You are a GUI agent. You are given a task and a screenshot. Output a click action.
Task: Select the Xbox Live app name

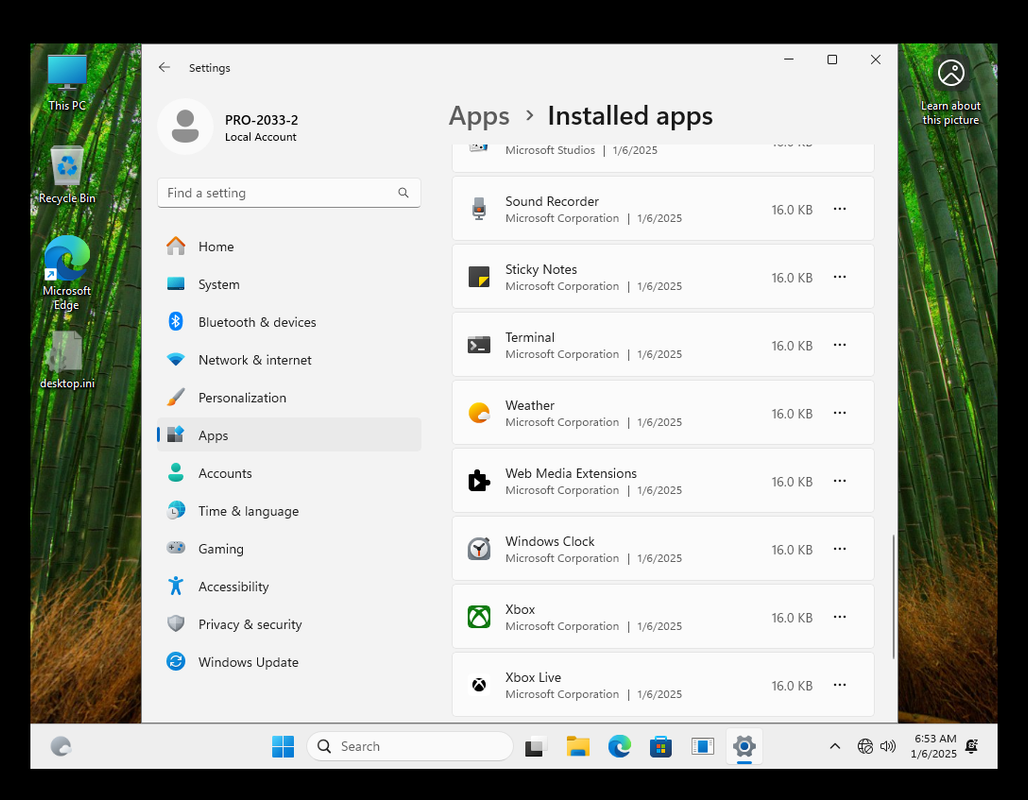(x=533, y=677)
